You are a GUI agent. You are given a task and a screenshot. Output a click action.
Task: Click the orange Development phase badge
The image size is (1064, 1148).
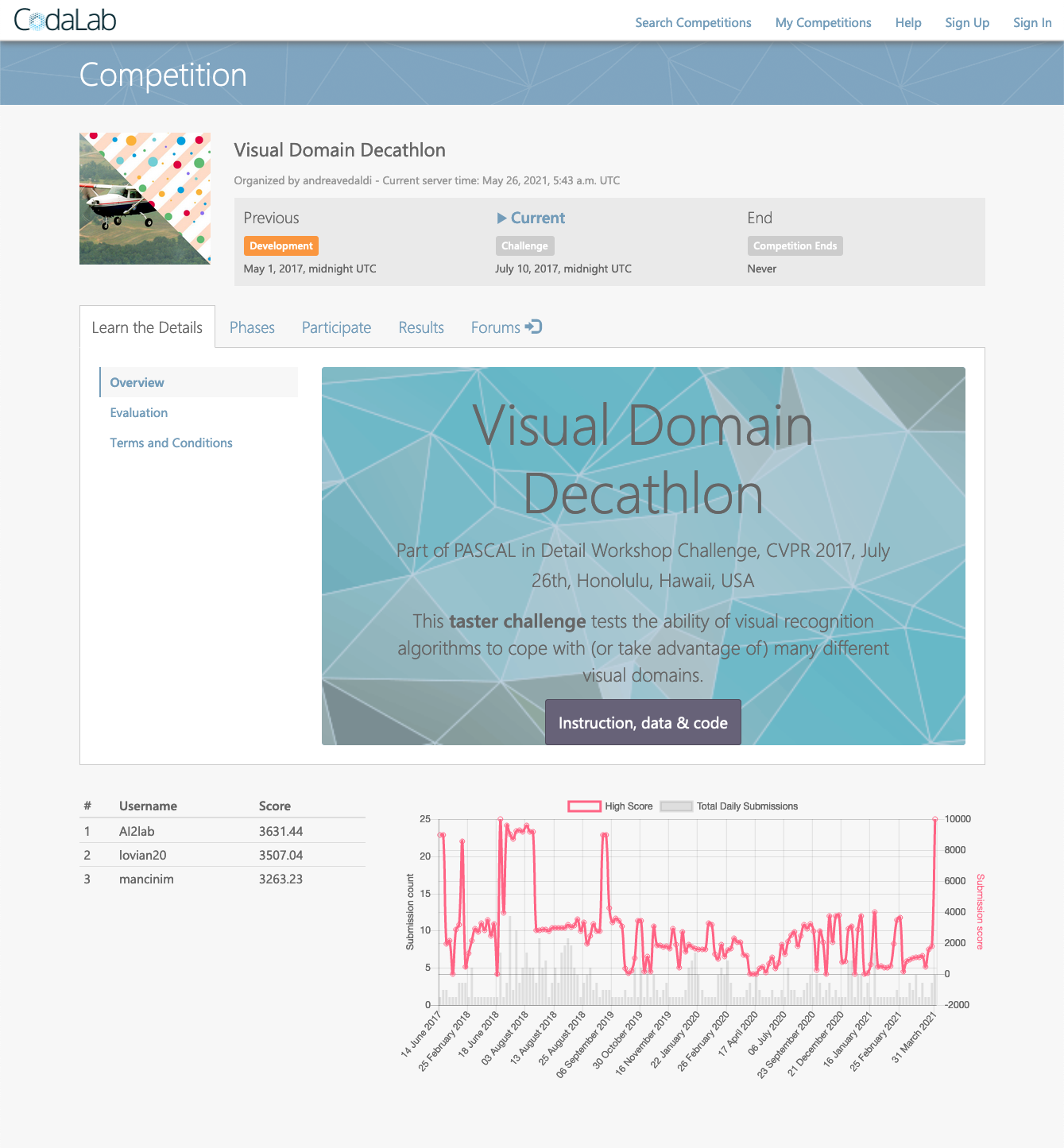click(281, 245)
